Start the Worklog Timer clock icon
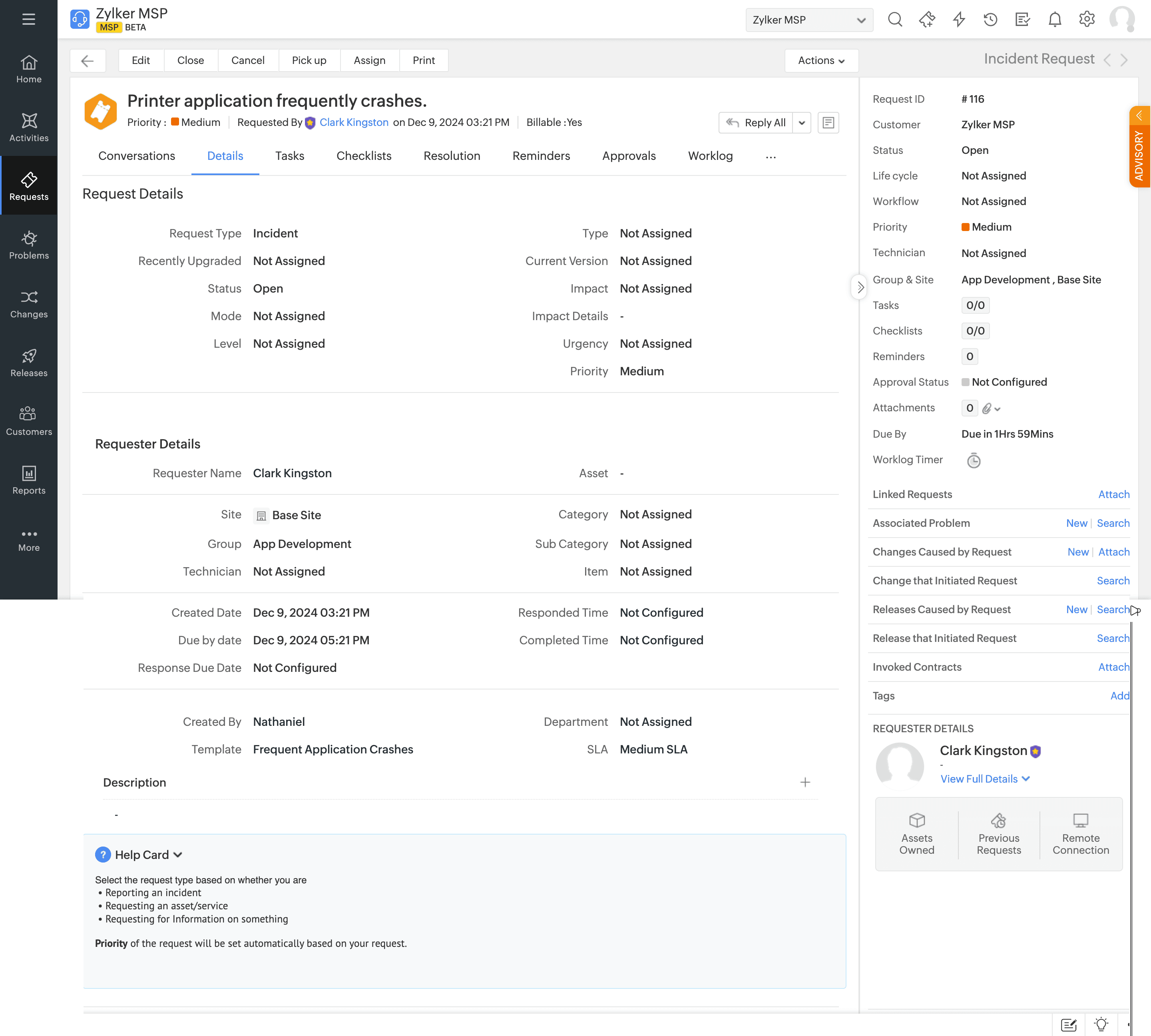The image size is (1151, 1036). 974,460
